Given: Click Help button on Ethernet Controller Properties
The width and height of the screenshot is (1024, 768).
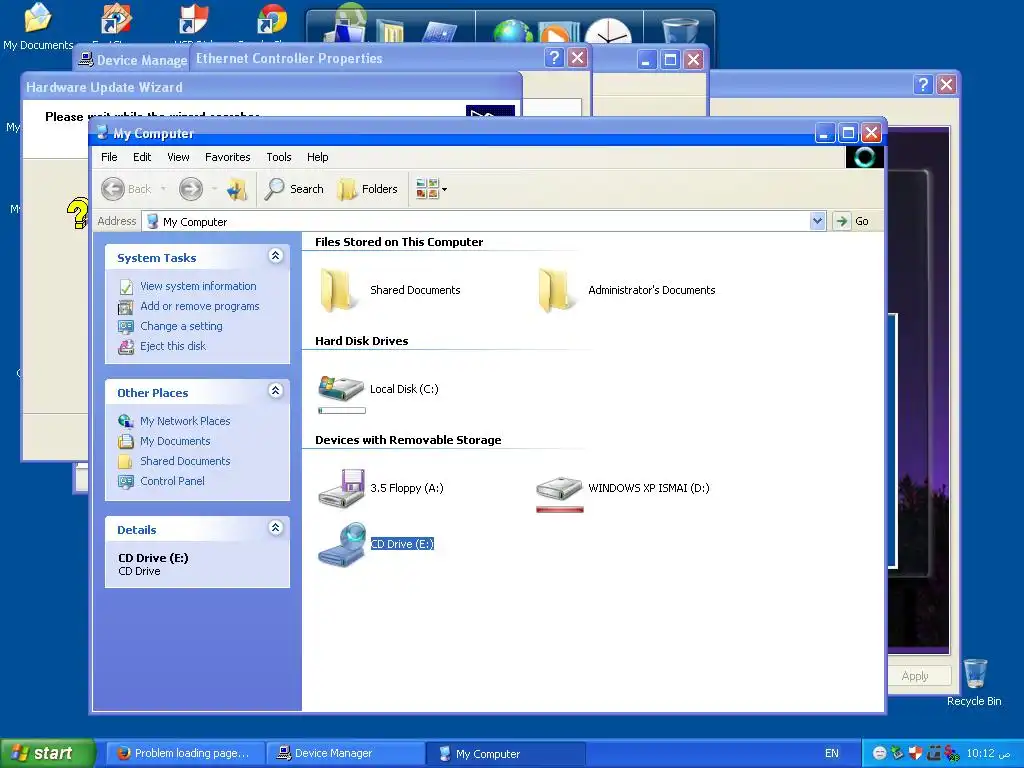Looking at the screenshot, I should pyautogui.click(x=554, y=58).
